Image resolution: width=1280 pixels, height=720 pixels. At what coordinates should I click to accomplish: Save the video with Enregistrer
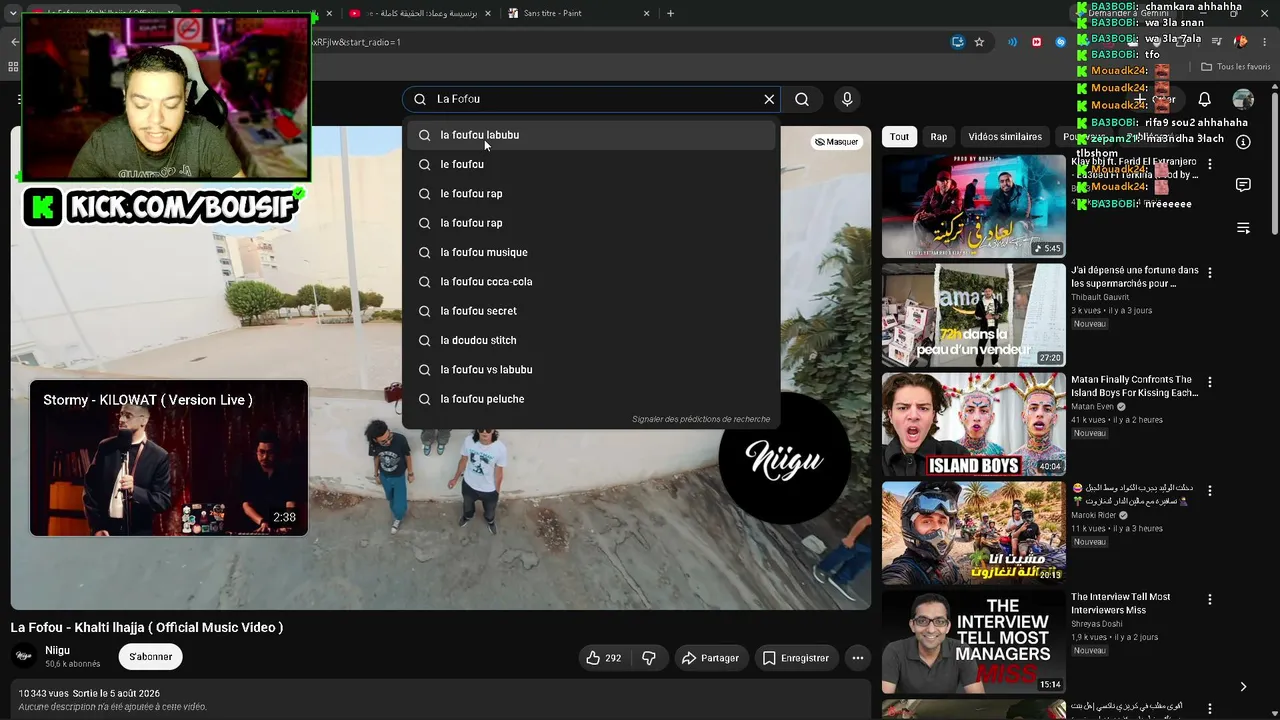point(796,658)
